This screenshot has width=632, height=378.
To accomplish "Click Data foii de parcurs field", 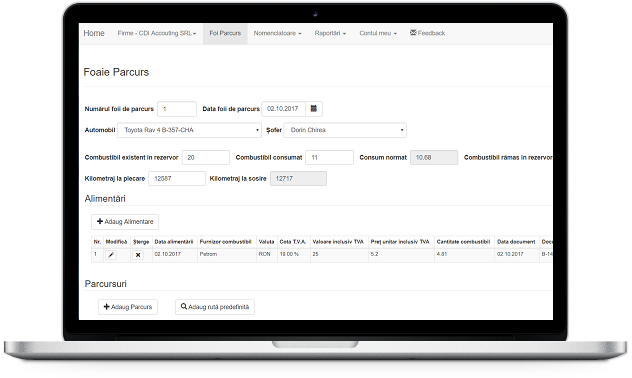I will coord(284,109).
